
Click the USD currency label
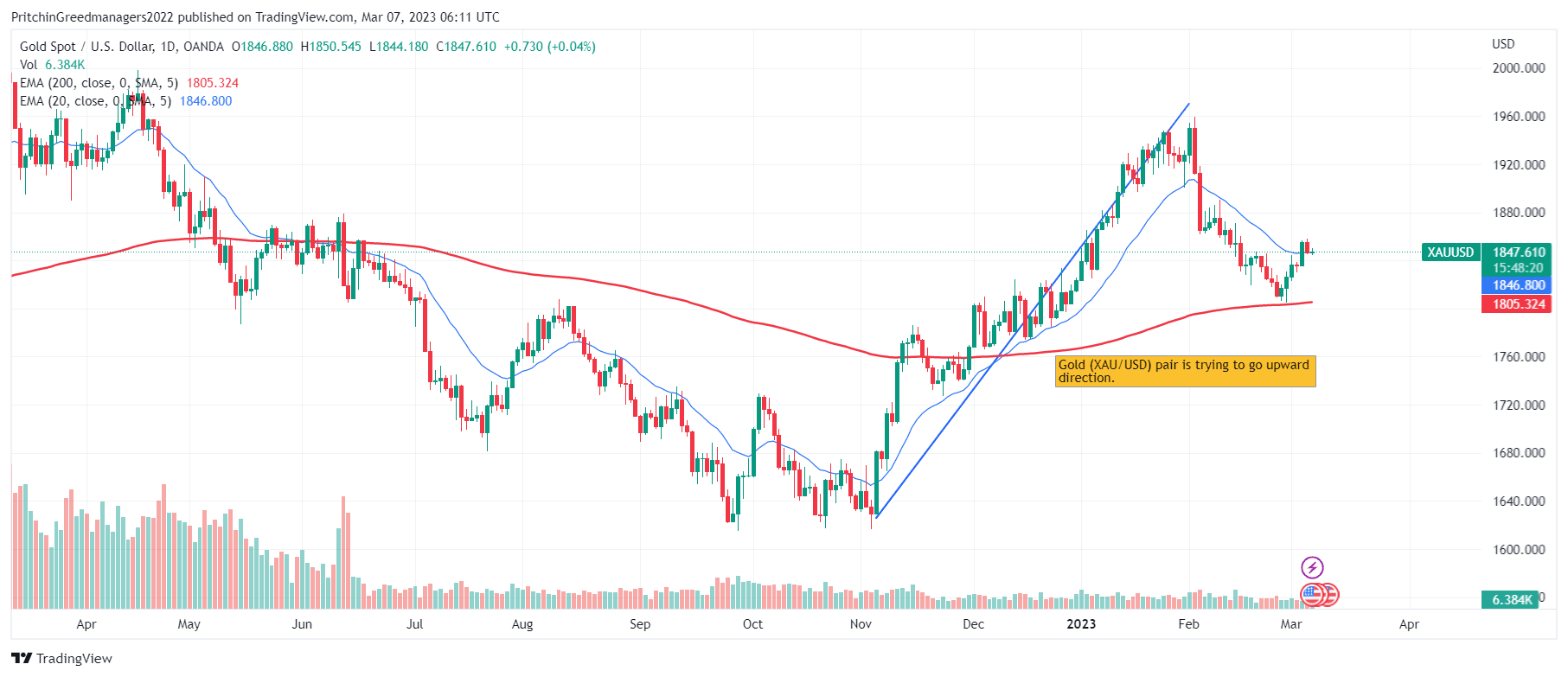1503,44
